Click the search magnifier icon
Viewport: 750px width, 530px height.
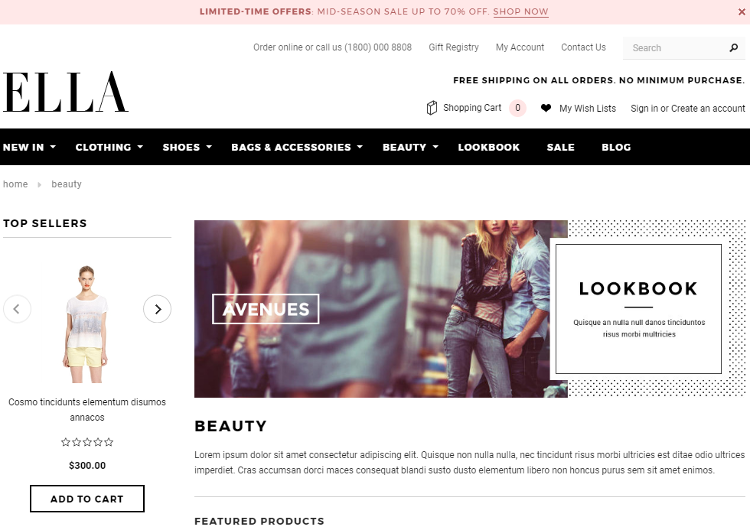pyautogui.click(x=733, y=48)
